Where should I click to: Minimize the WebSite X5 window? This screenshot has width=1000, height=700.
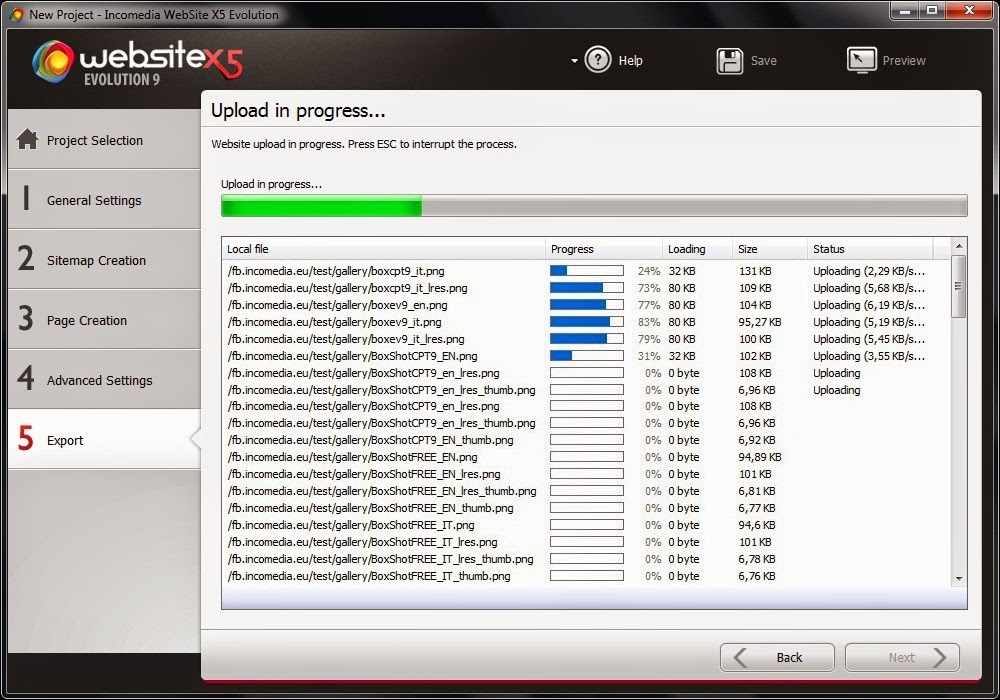click(x=904, y=10)
